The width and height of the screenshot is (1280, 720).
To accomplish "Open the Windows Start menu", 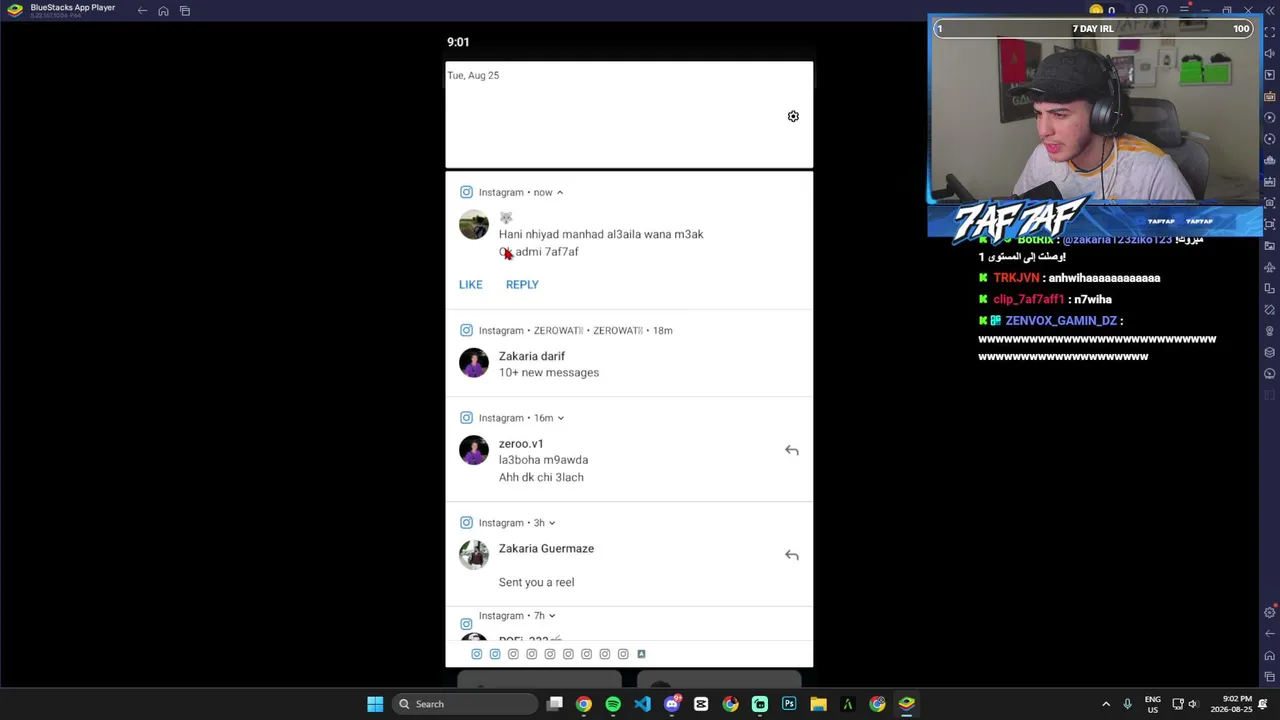I will click(375, 704).
